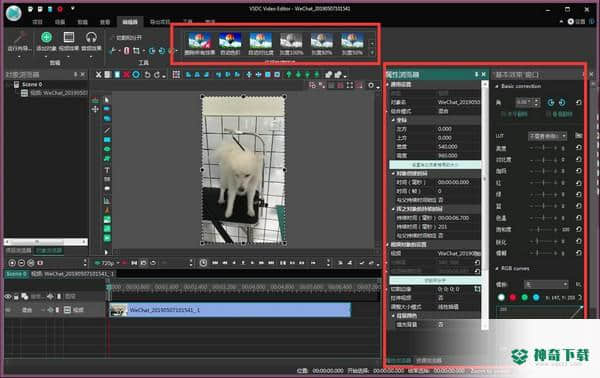Click the 色温 slider in Basic effects
600x378 pixels.
tap(543, 218)
